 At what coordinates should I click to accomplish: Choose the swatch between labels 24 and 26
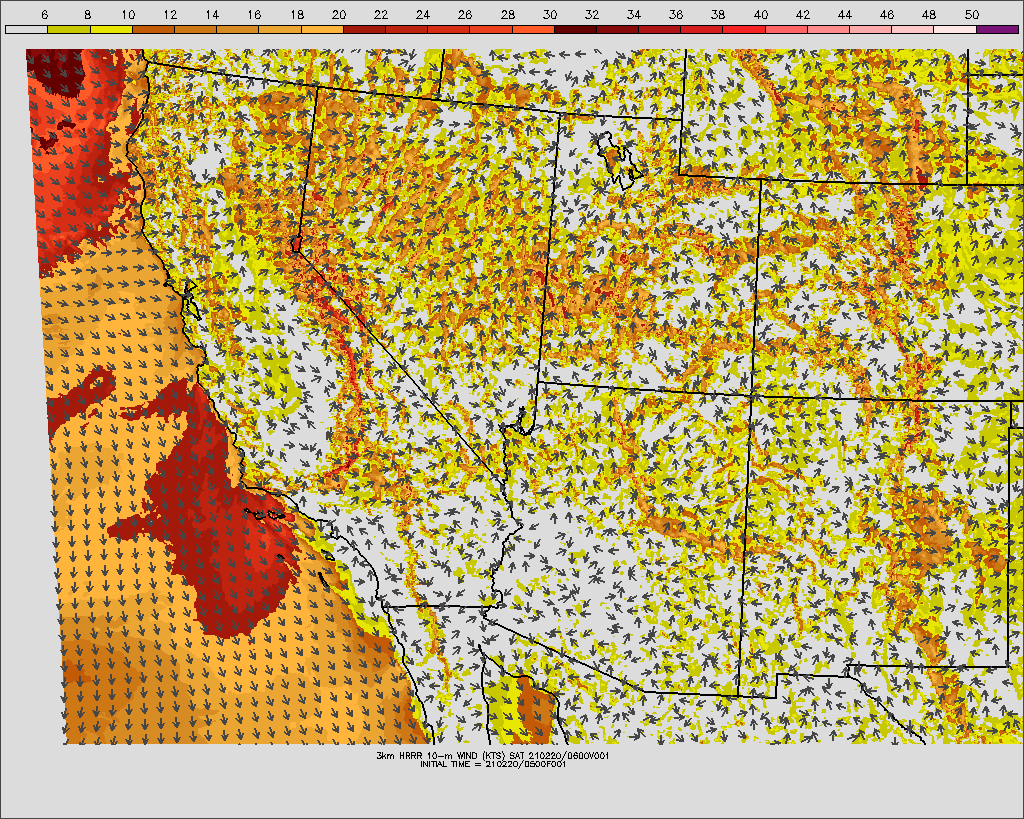448,29
